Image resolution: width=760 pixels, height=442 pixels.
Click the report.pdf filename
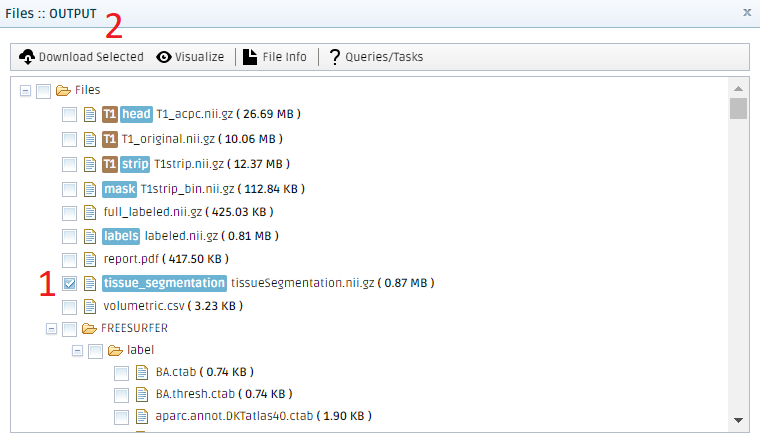click(x=131, y=259)
